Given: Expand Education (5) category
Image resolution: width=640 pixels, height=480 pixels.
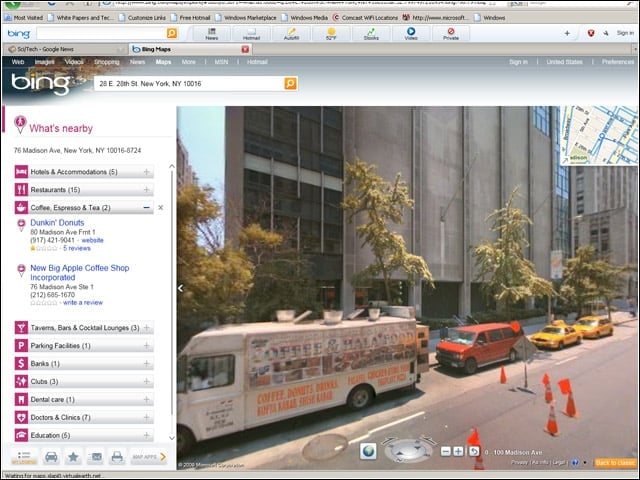Looking at the screenshot, I should [x=146, y=436].
